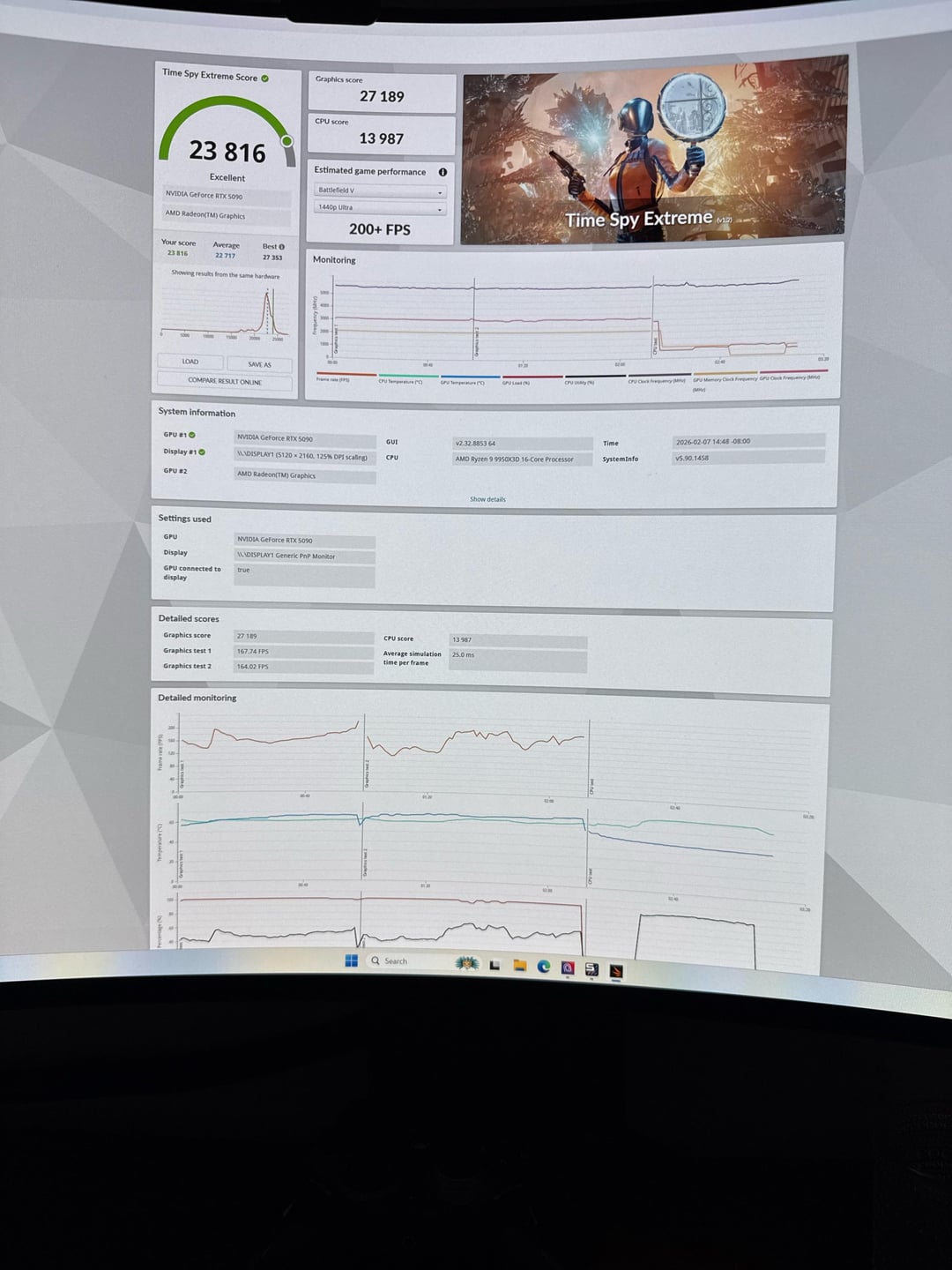Open the Battlefield V game dropdown
This screenshot has width=952, height=1270.
click(380, 191)
